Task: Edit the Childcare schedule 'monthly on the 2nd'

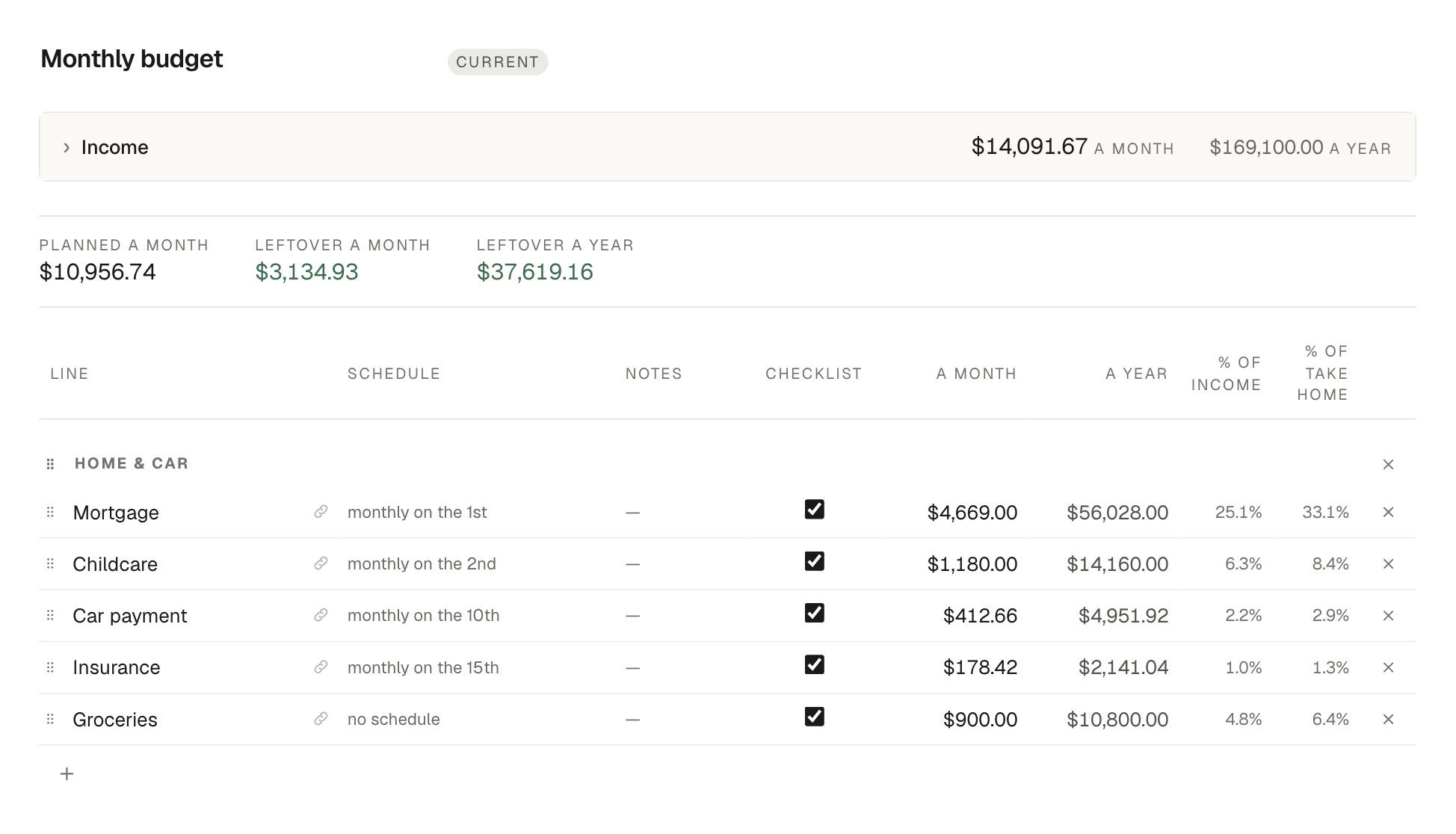Action: (x=422, y=563)
